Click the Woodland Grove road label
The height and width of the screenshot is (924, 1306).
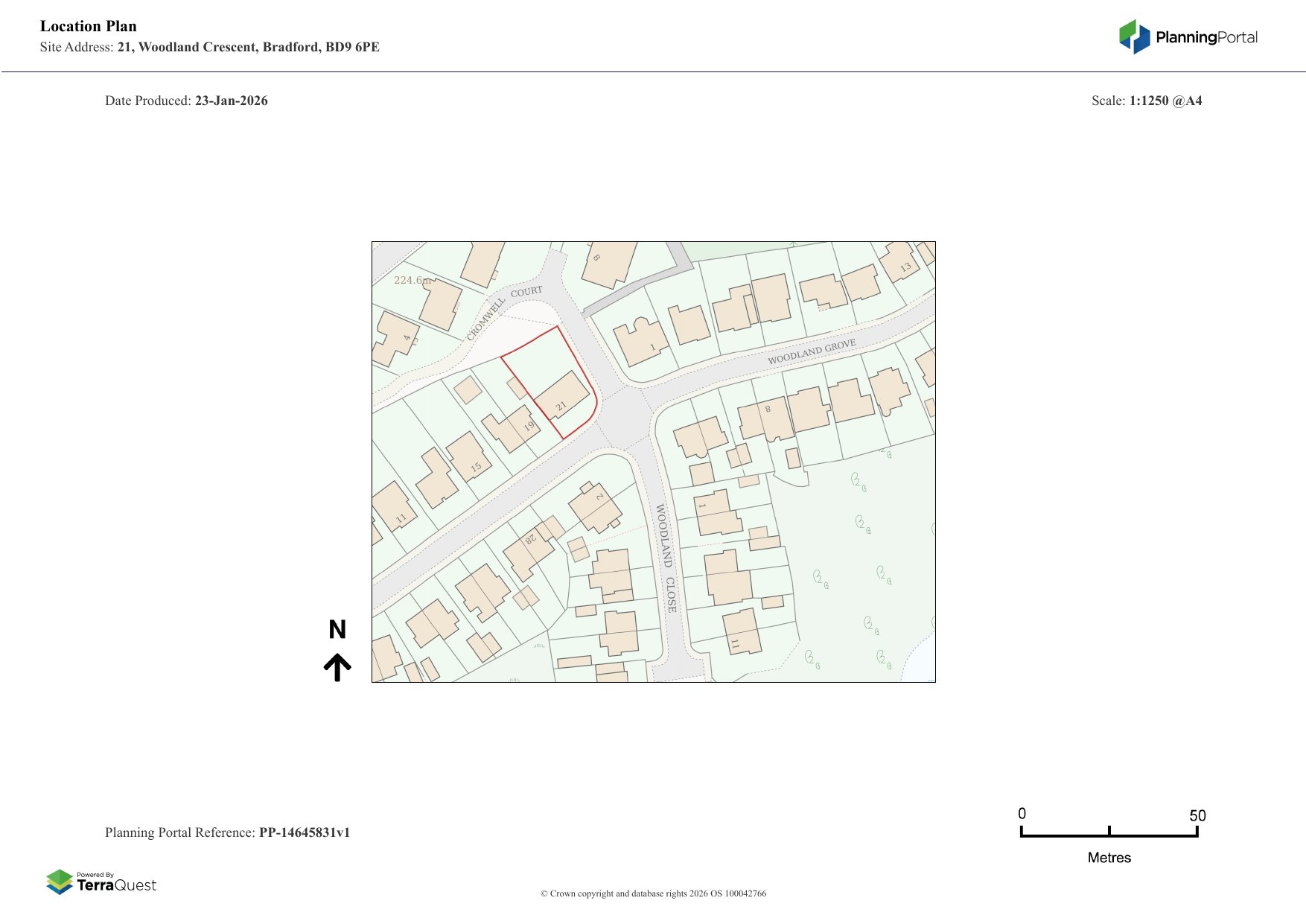tap(812, 352)
